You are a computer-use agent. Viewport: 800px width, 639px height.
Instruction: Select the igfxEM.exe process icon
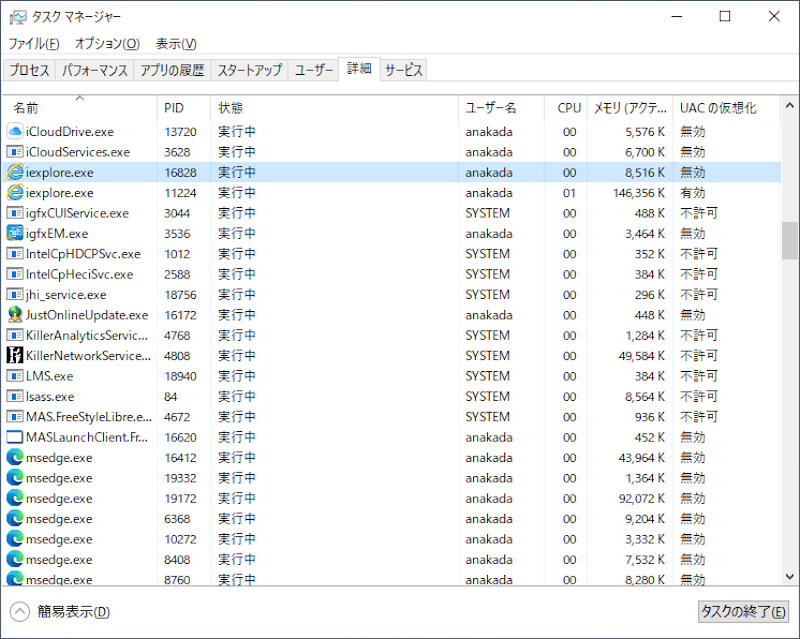15,233
